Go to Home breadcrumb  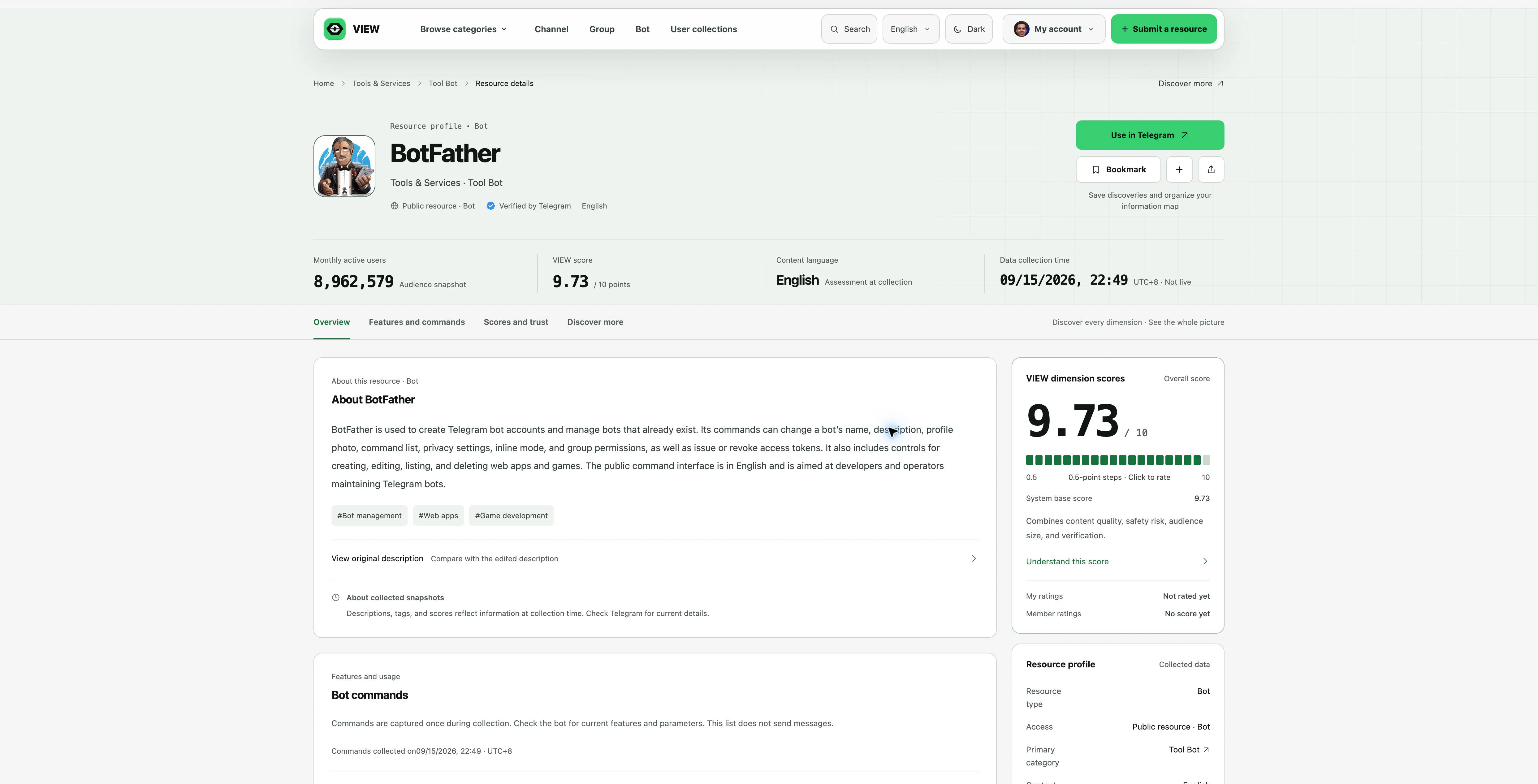pyautogui.click(x=324, y=84)
